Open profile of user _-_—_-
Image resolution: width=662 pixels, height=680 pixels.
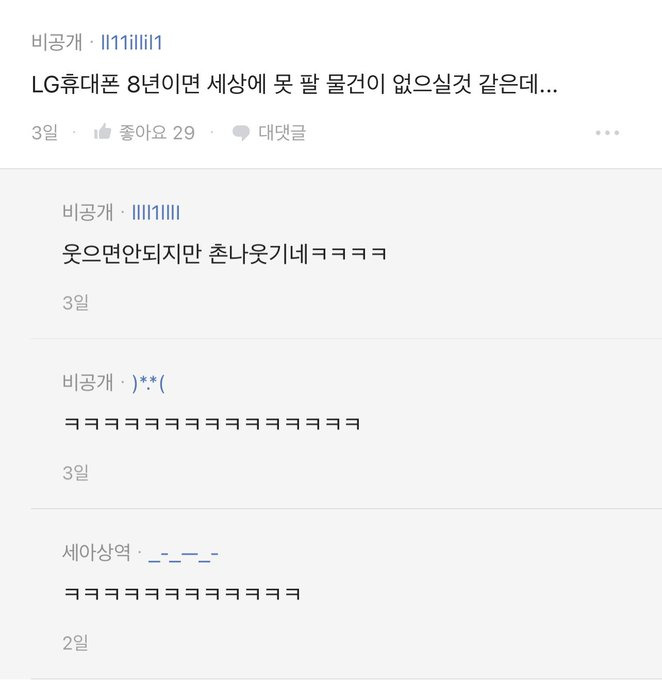183,552
